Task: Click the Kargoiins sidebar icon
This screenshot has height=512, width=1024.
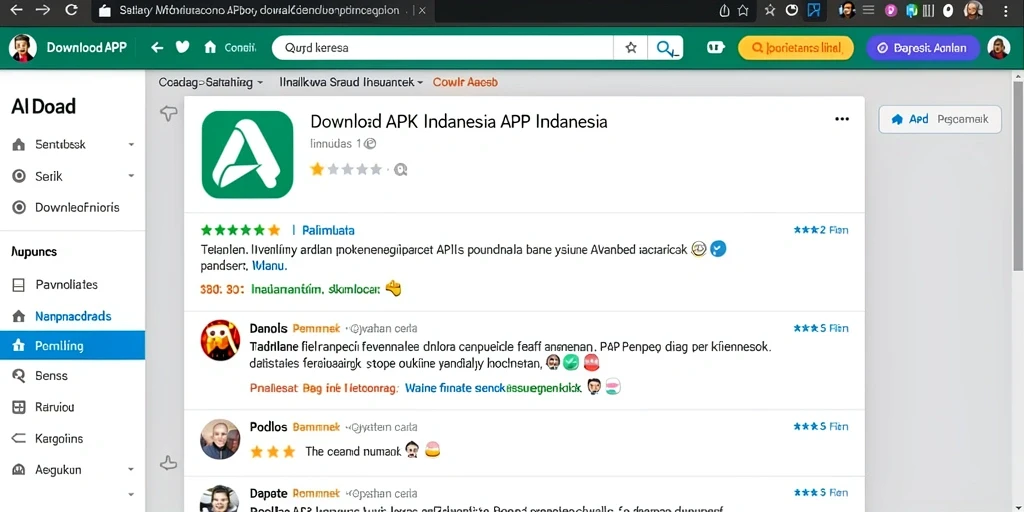Action: (19, 438)
